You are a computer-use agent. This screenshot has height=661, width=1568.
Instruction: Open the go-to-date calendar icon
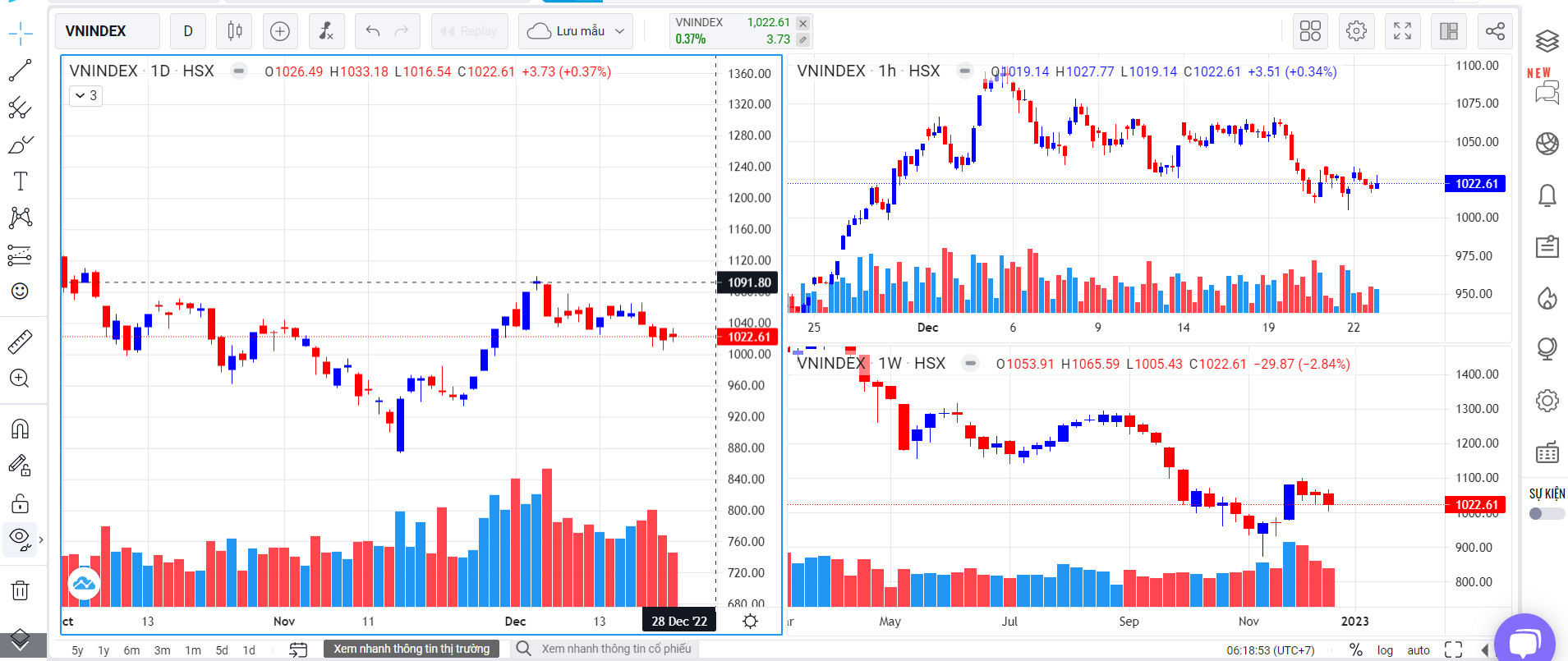tap(298, 650)
